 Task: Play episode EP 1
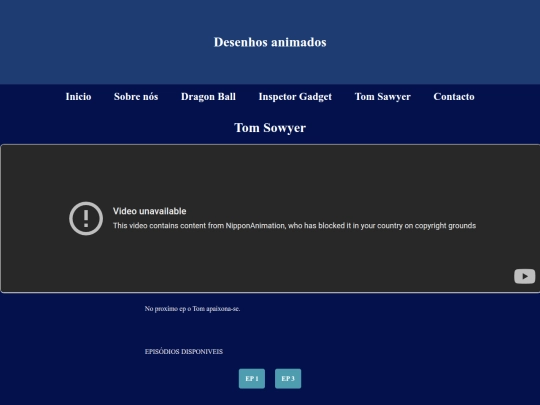click(252, 378)
